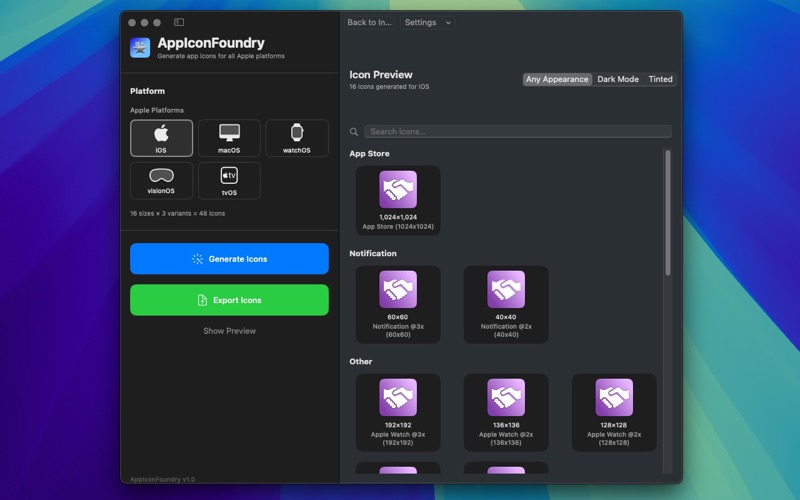The image size is (800, 500).
Task: Toggle the sidebar icon in title bar
Action: coord(179,22)
